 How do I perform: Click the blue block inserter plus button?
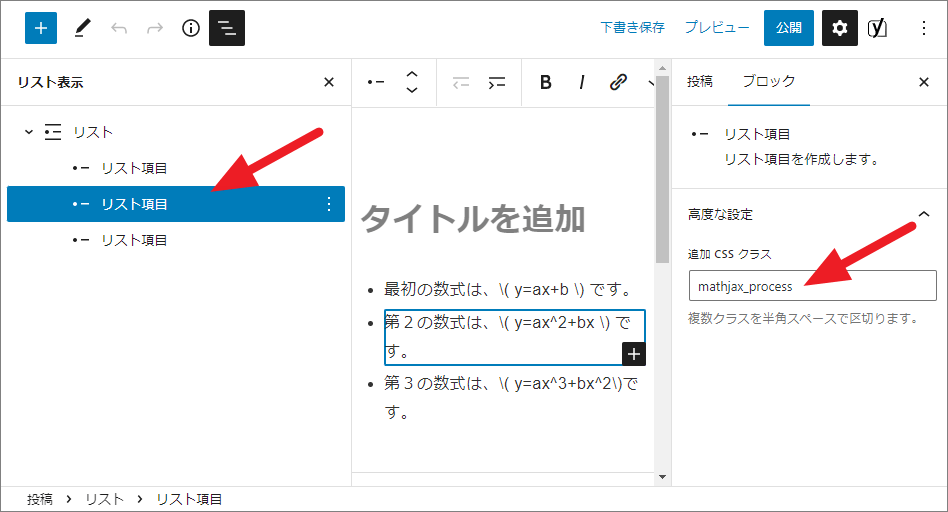41,28
